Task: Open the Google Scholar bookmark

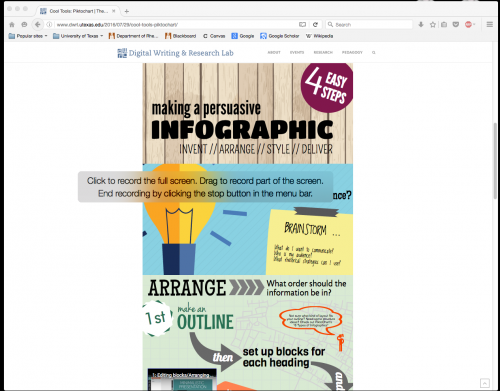Action: 280,36
